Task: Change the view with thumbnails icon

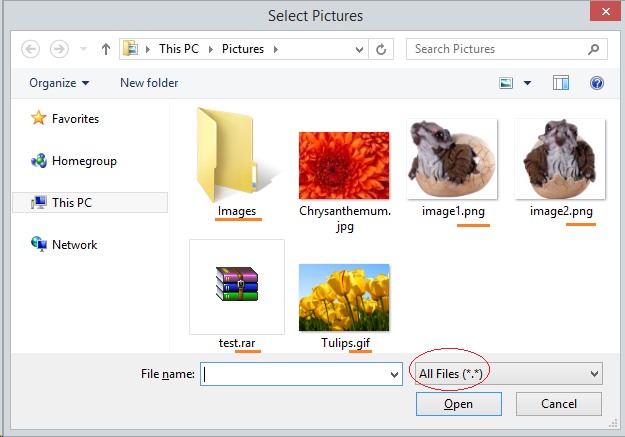Action: 506,83
